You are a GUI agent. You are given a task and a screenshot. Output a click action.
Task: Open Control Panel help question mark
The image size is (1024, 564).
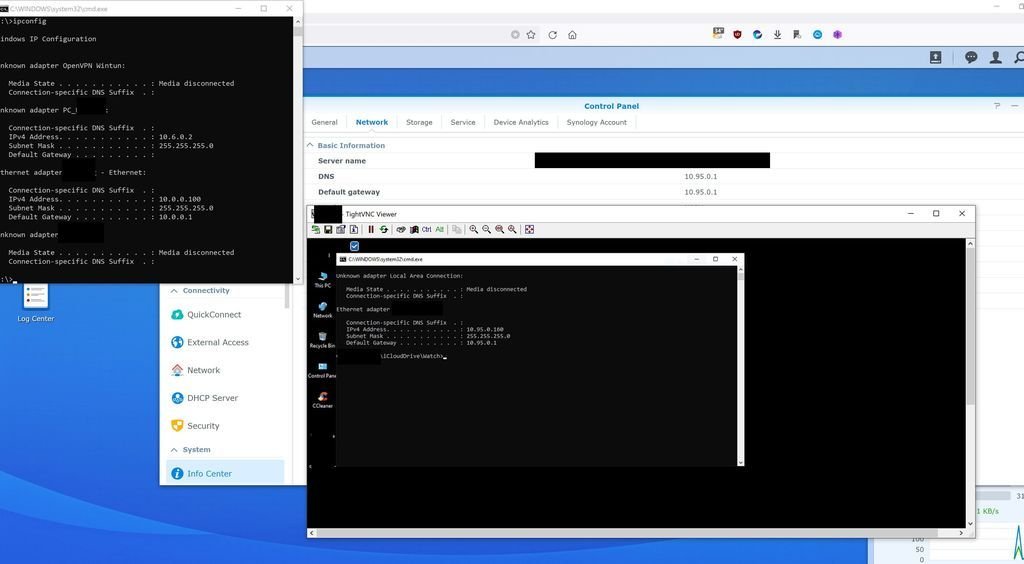(x=997, y=106)
